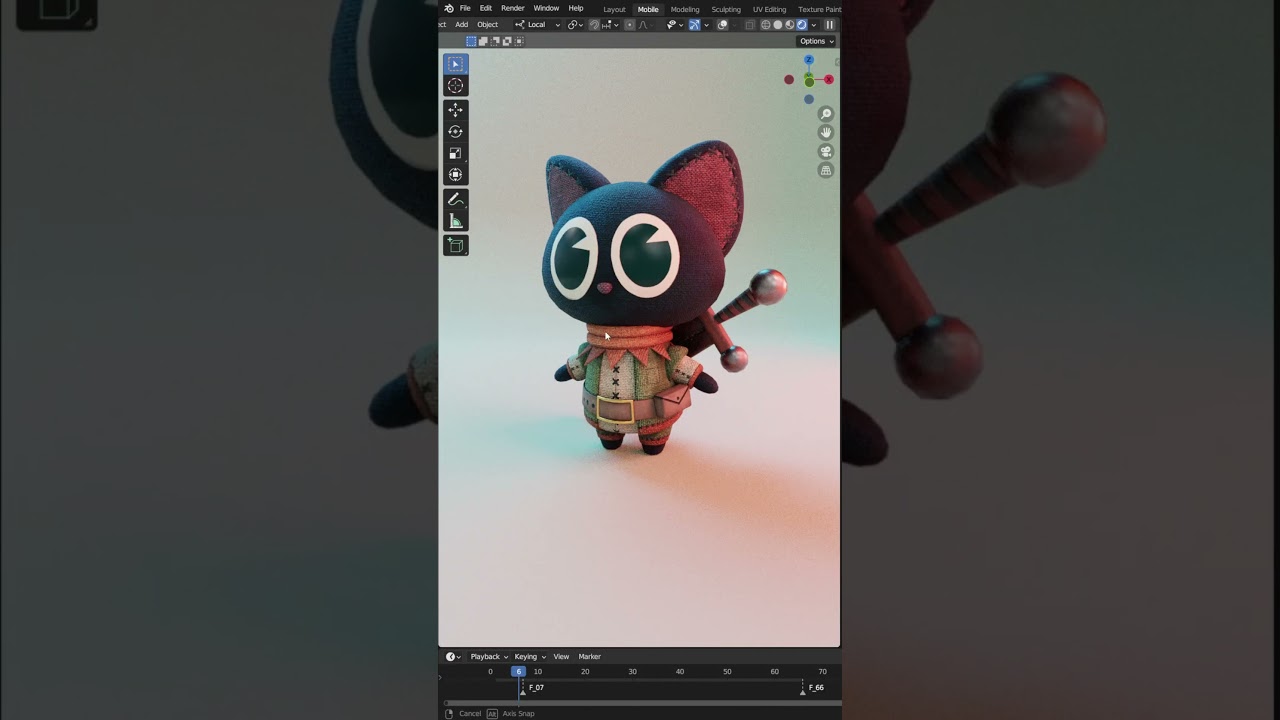Open the Help menu

coord(576,8)
